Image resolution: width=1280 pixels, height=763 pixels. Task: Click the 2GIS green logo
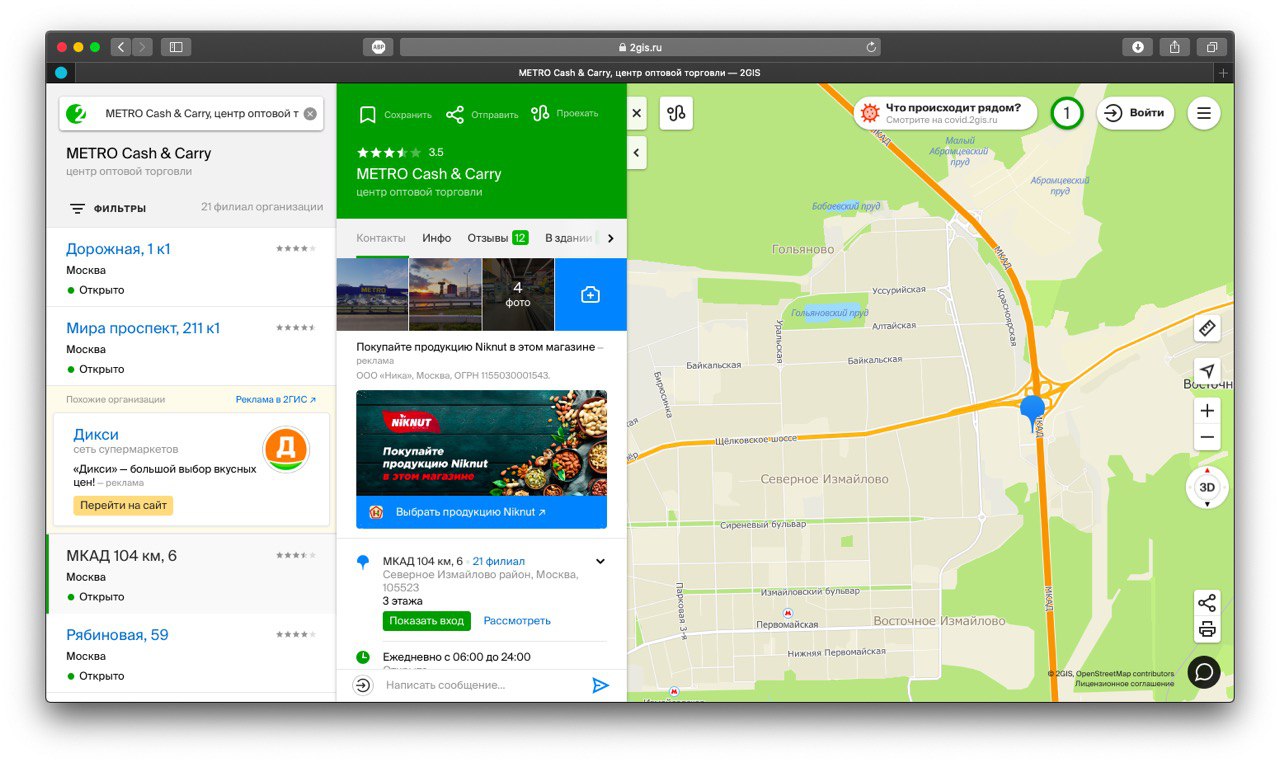[x=76, y=114]
